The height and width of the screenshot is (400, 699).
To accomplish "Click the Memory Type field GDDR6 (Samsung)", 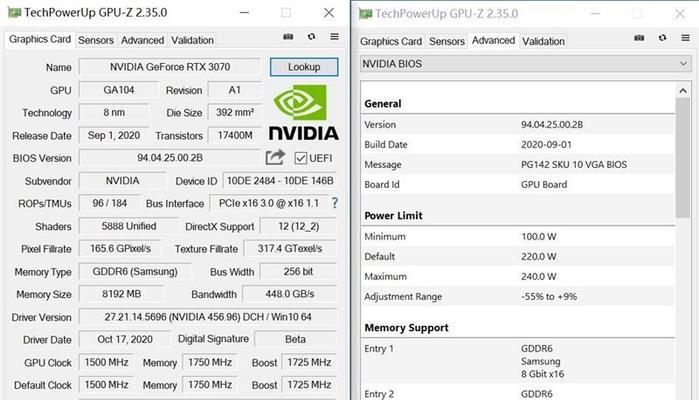I will tap(135, 271).
